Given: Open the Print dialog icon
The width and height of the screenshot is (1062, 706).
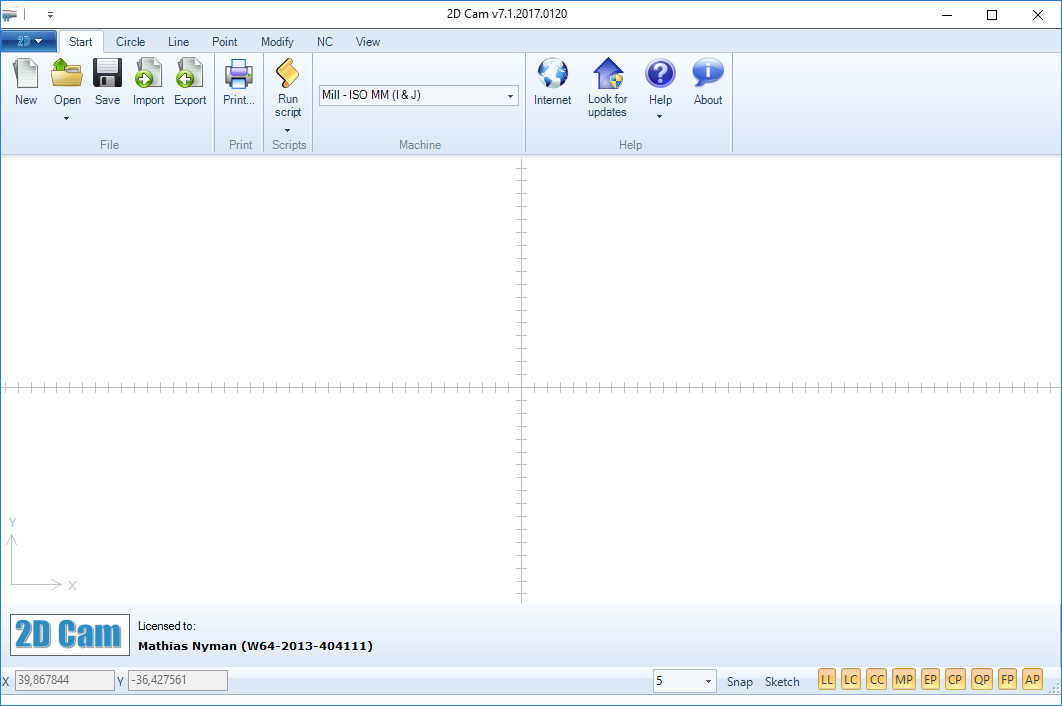Looking at the screenshot, I should pyautogui.click(x=238, y=73).
